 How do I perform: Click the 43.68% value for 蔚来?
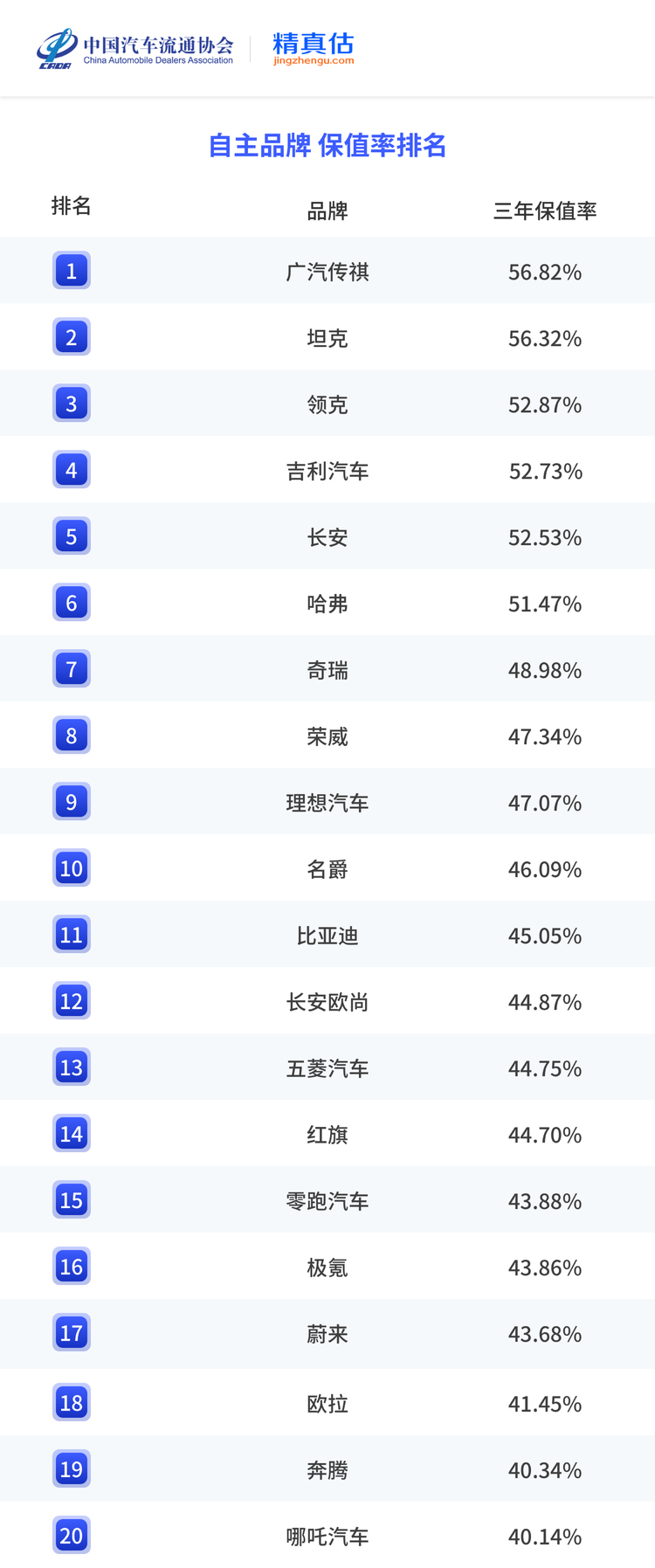[x=545, y=1334]
